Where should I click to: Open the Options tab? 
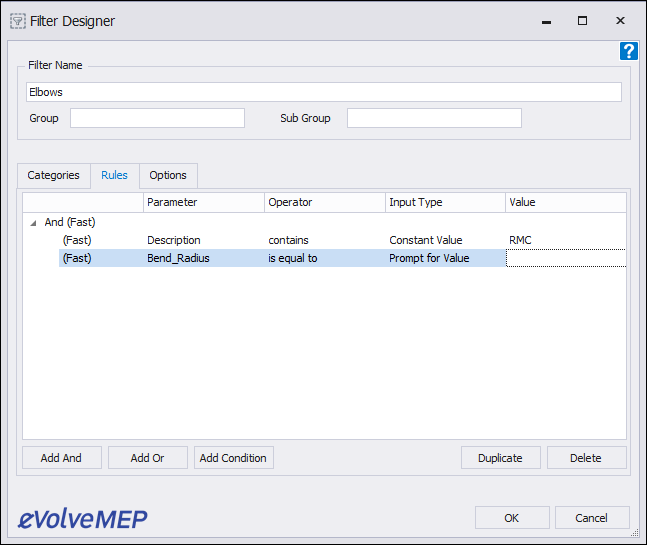[x=168, y=175]
